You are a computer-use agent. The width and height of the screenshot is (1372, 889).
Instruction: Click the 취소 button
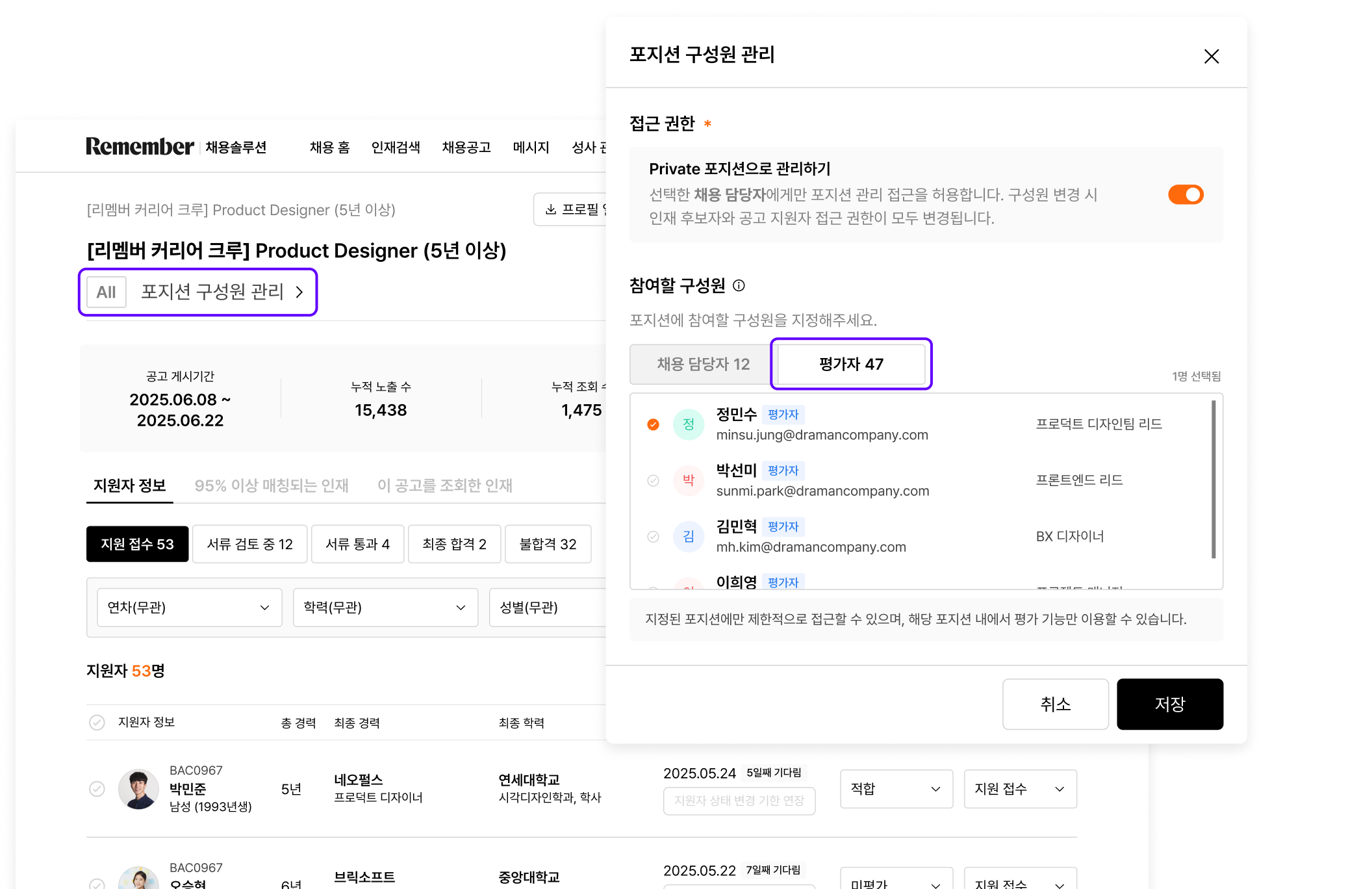[1055, 704]
